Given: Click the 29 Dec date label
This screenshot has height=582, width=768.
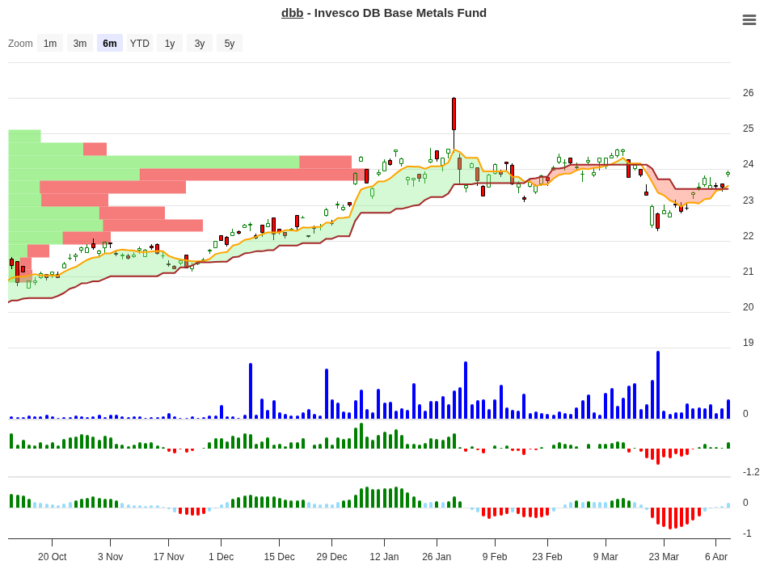Looking at the screenshot, I should (x=332, y=557).
